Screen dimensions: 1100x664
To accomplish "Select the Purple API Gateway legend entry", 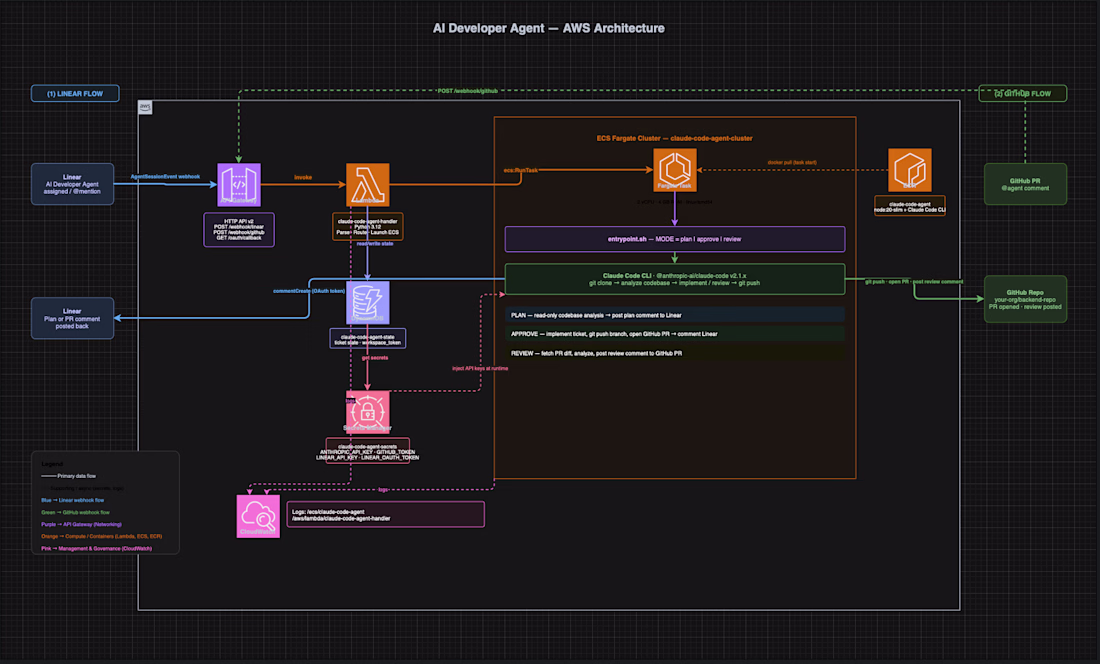I will [81, 524].
